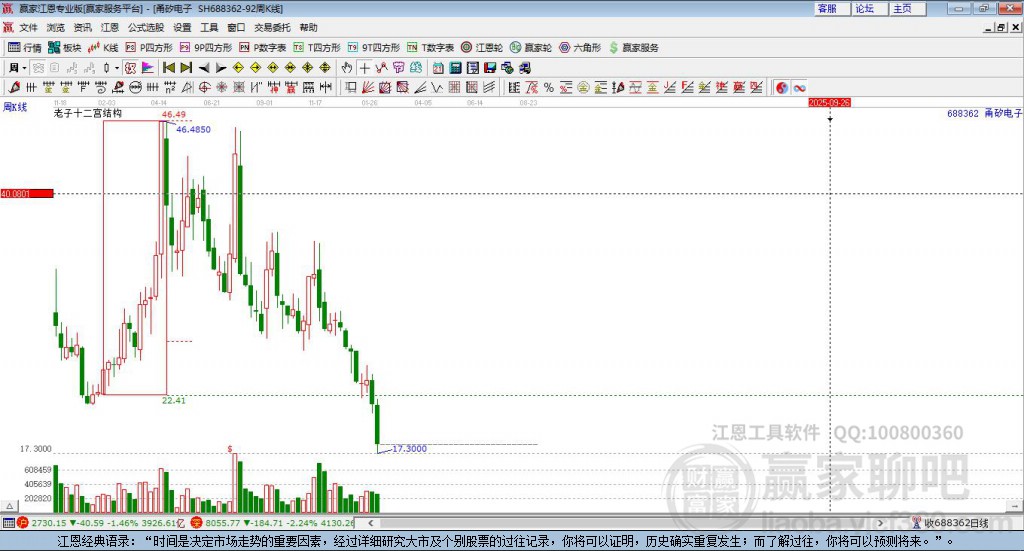Open the 交易委托 menu

pos(272,27)
